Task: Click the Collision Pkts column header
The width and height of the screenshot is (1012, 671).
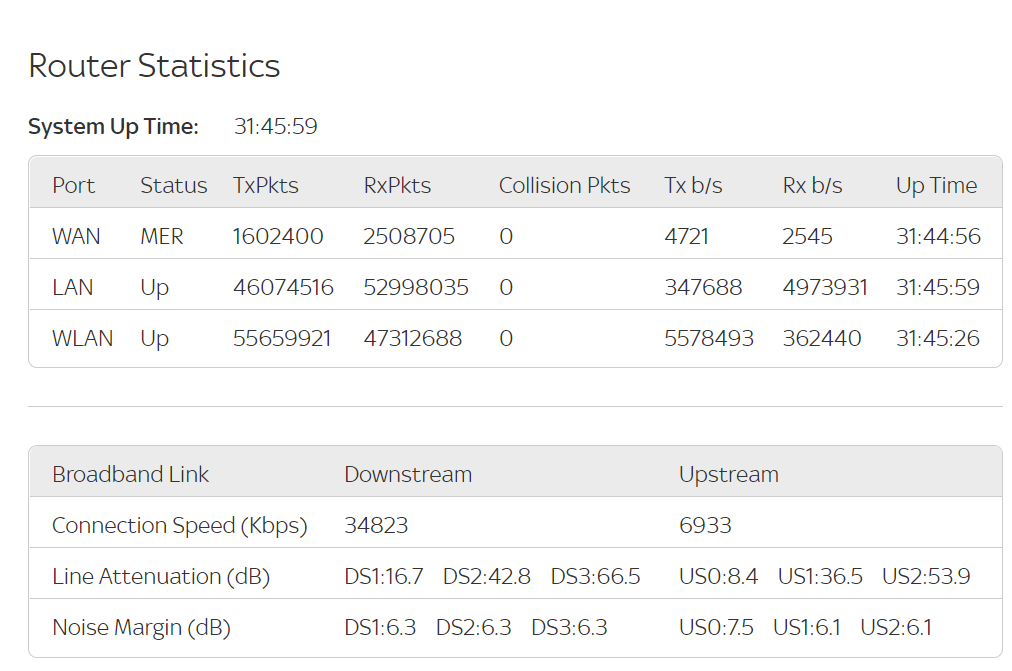Action: click(x=564, y=186)
